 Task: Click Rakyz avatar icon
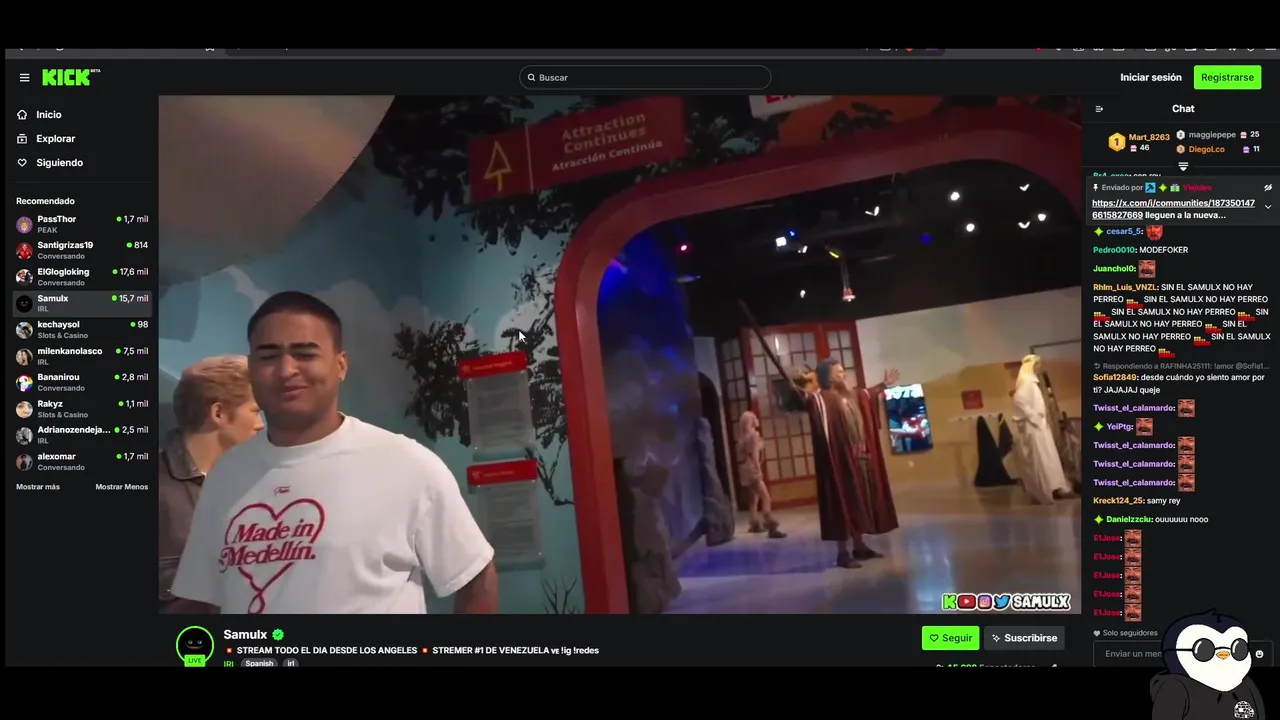(24, 409)
